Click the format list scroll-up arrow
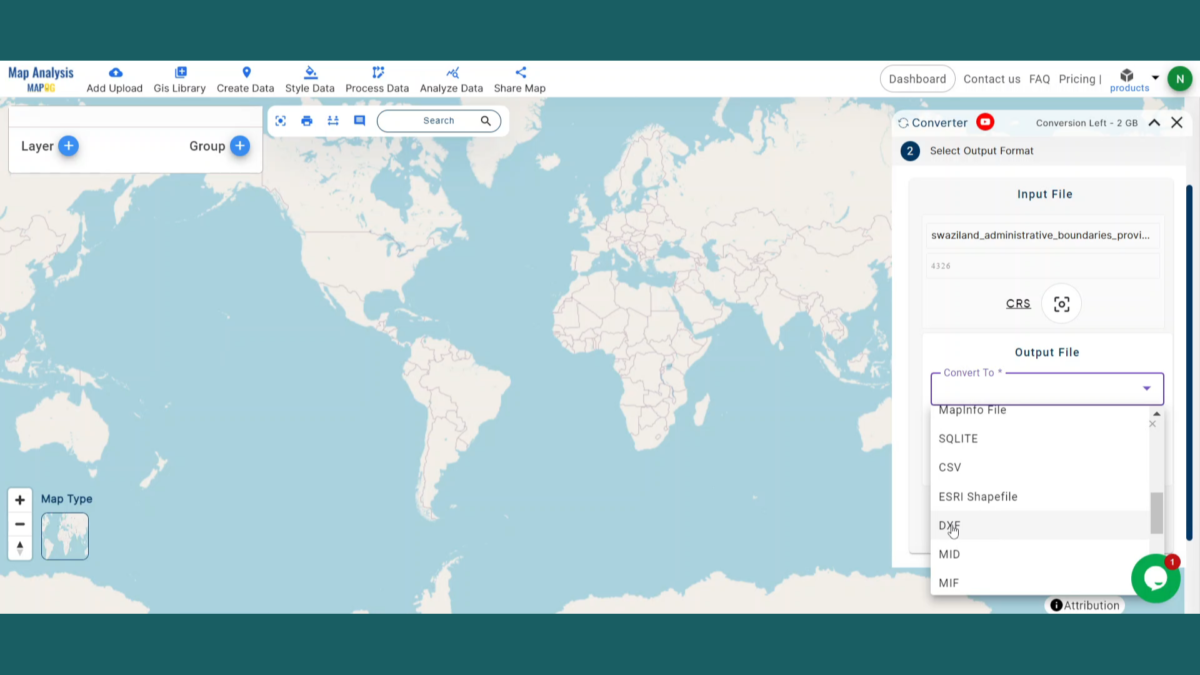 (1157, 414)
